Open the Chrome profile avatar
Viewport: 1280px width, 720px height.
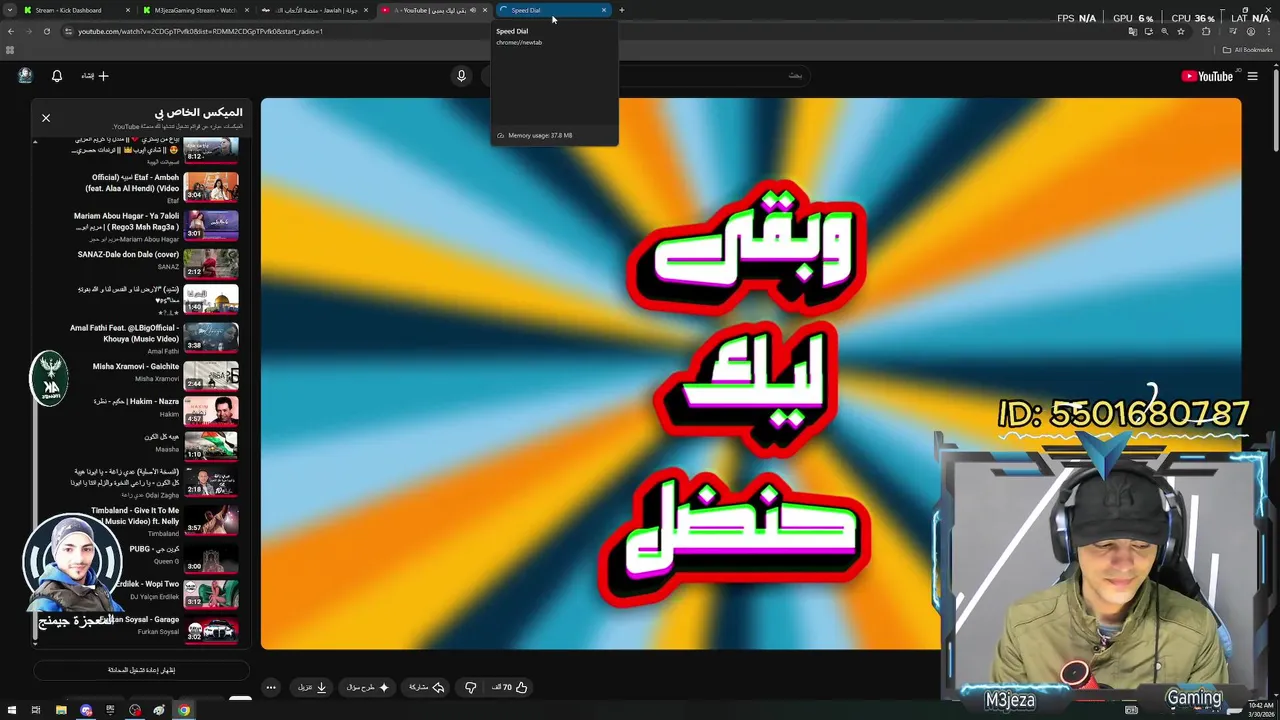pyautogui.click(x=1250, y=31)
